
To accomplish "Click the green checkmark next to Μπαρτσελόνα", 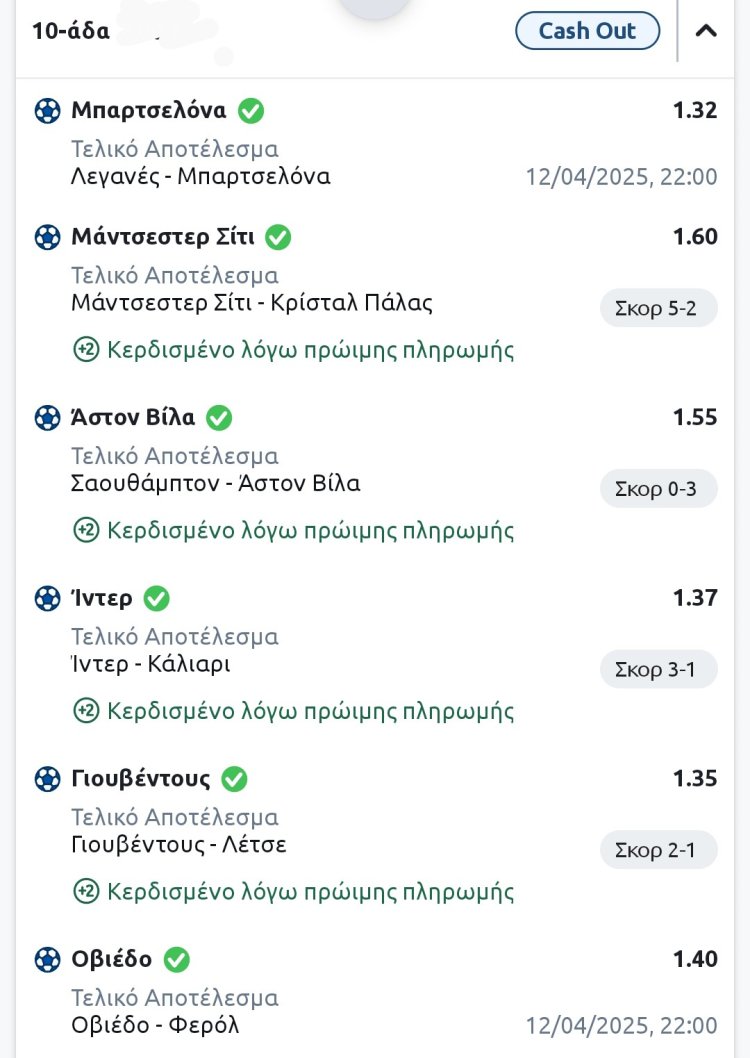I will 251,111.
